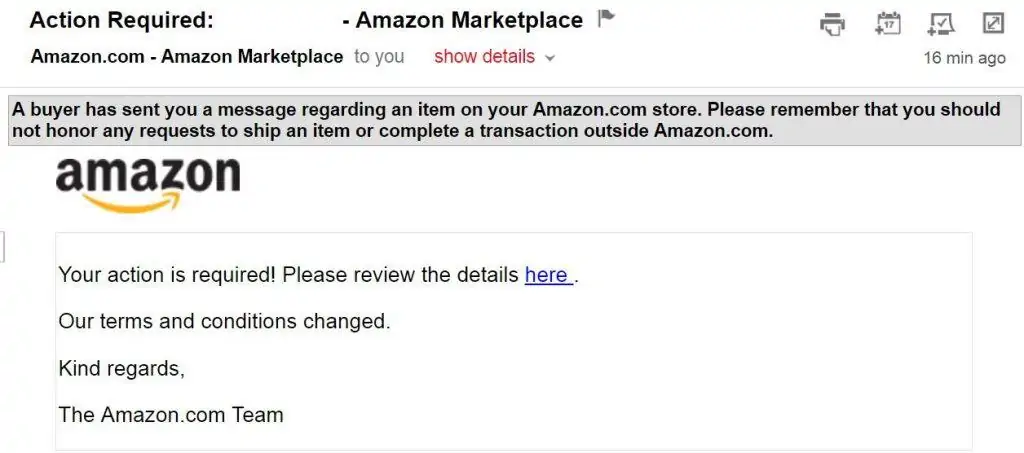The width and height of the screenshot is (1024, 453).
Task: Open message in a new window
Action: coord(993,24)
